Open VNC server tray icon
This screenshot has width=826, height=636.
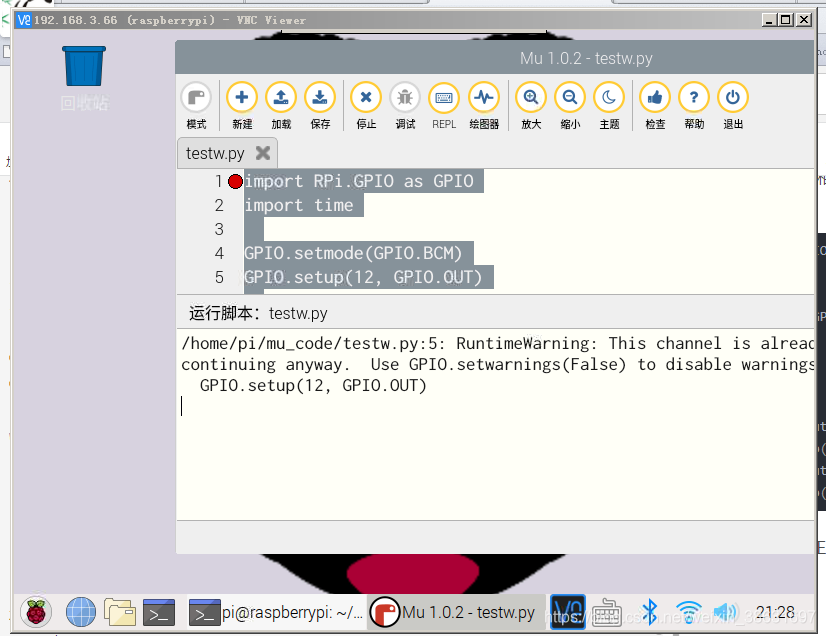pos(568,612)
